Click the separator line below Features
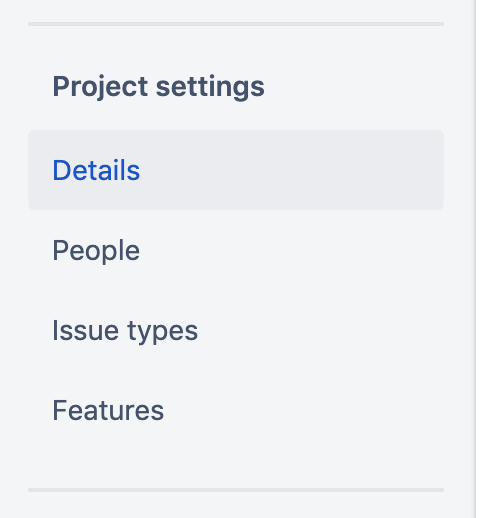The image size is (496, 518). (x=236, y=490)
